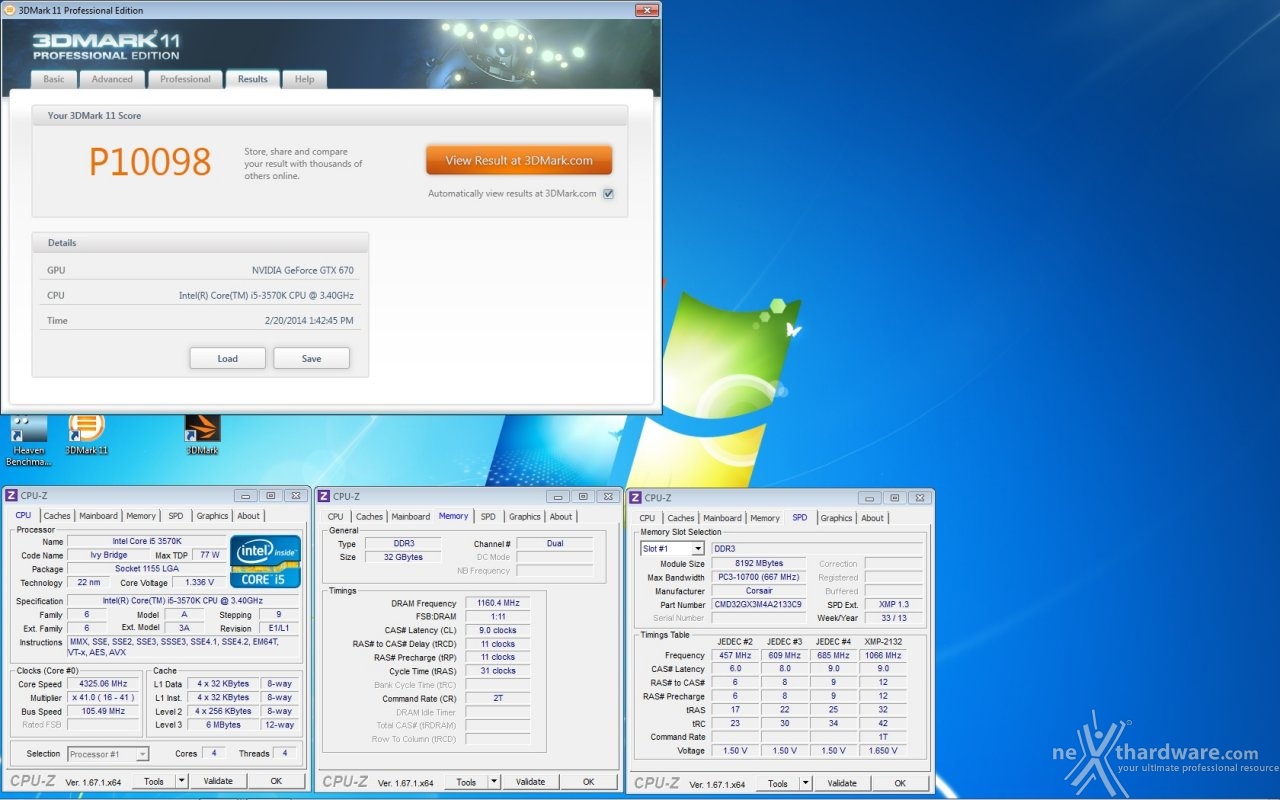Click Validate in the CPU-Z window showing Memory timings
The width and height of the screenshot is (1280, 800).
tap(530, 782)
